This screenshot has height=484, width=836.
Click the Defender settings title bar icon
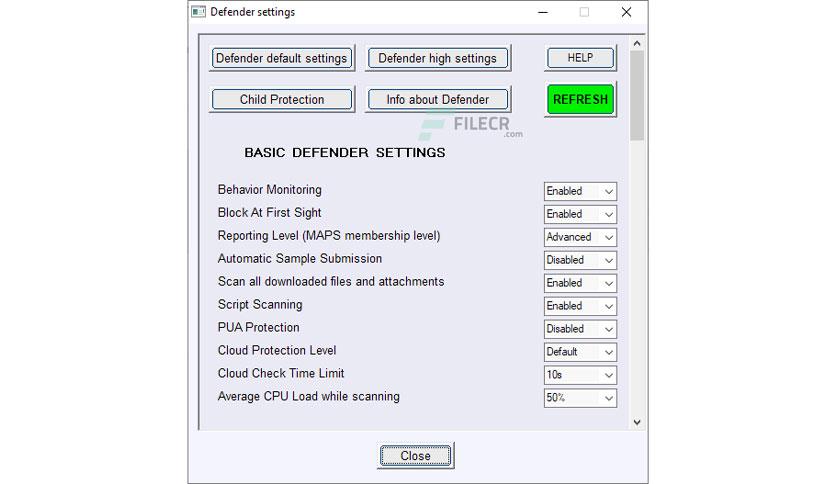coord(198,12)
